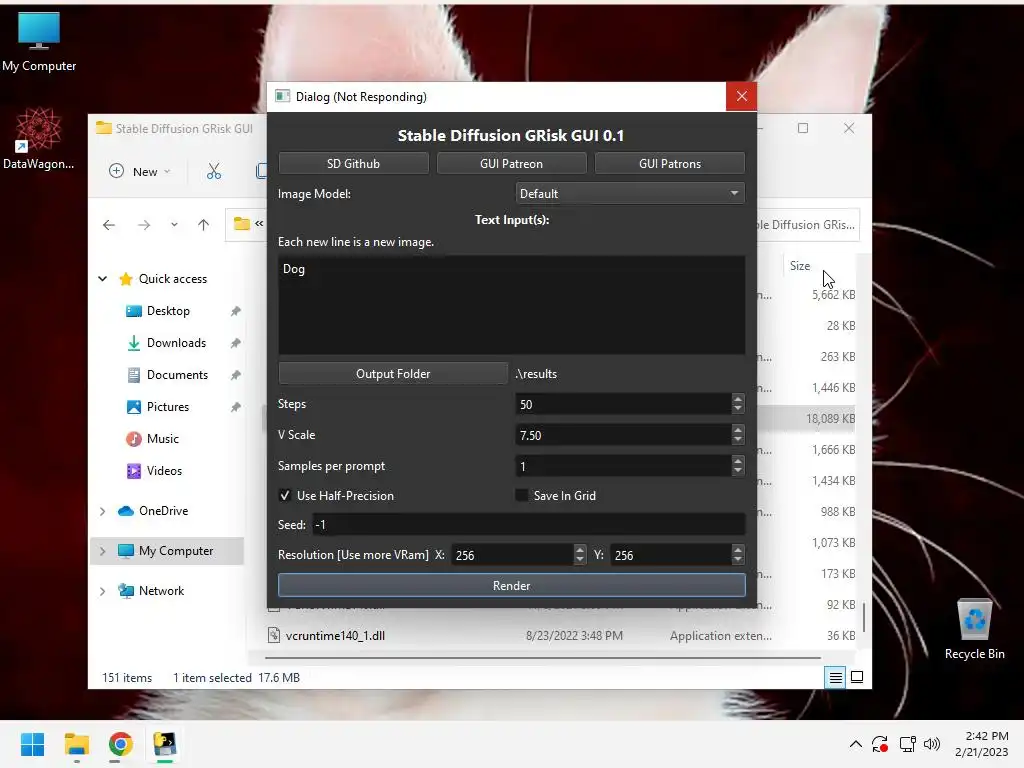Open network status tray icon
Screen dimensions: 1024x768
[907, 744]
